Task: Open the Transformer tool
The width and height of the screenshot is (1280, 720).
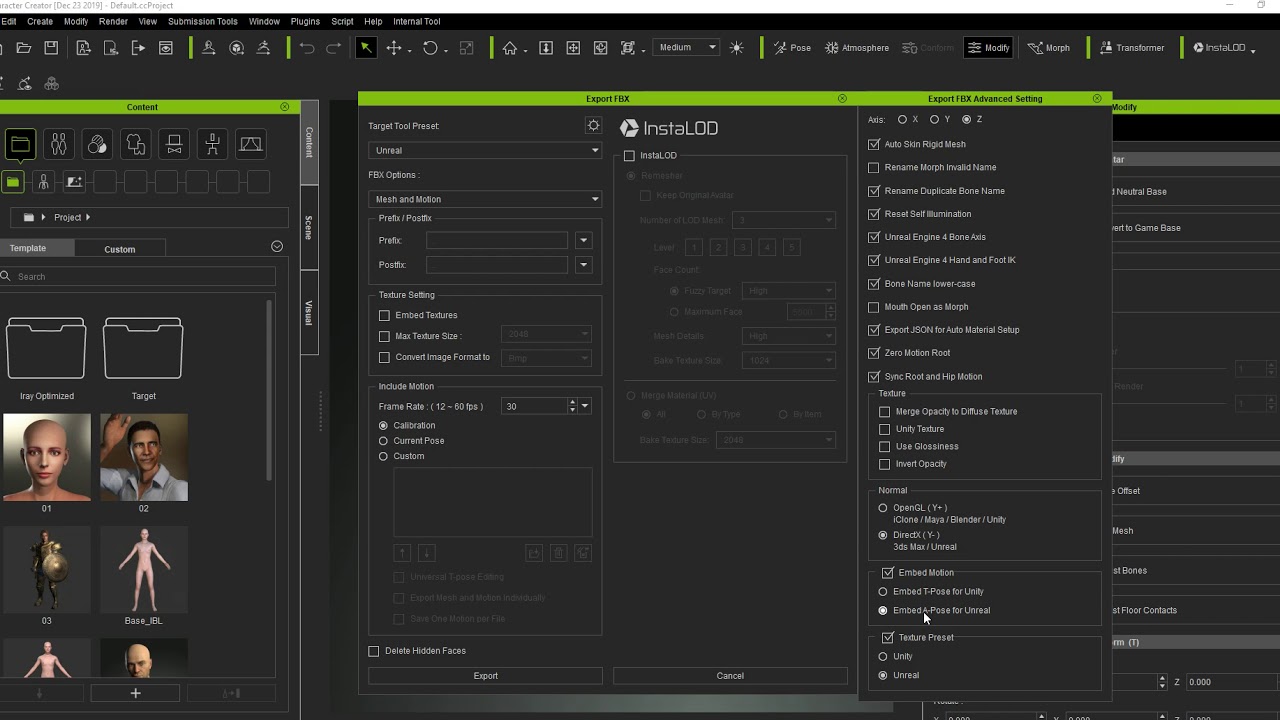Action: [1132, 47]
